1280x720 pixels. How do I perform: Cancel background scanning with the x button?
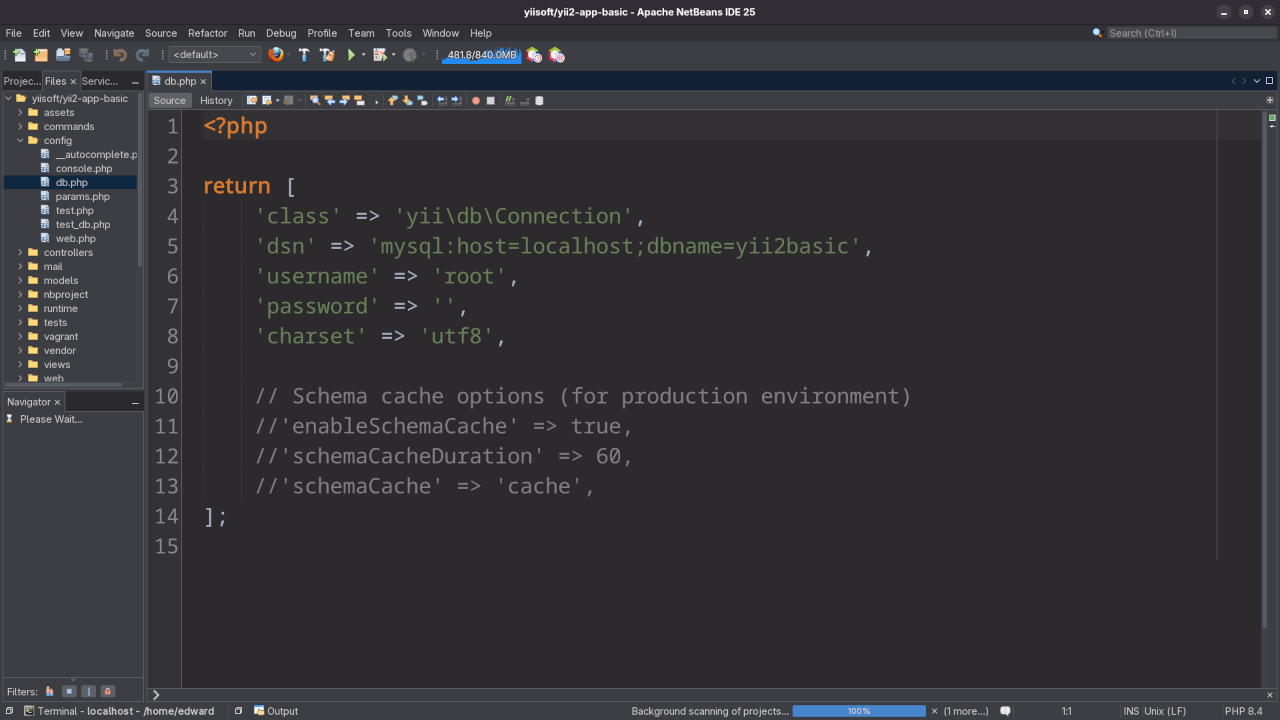[935, 711]
